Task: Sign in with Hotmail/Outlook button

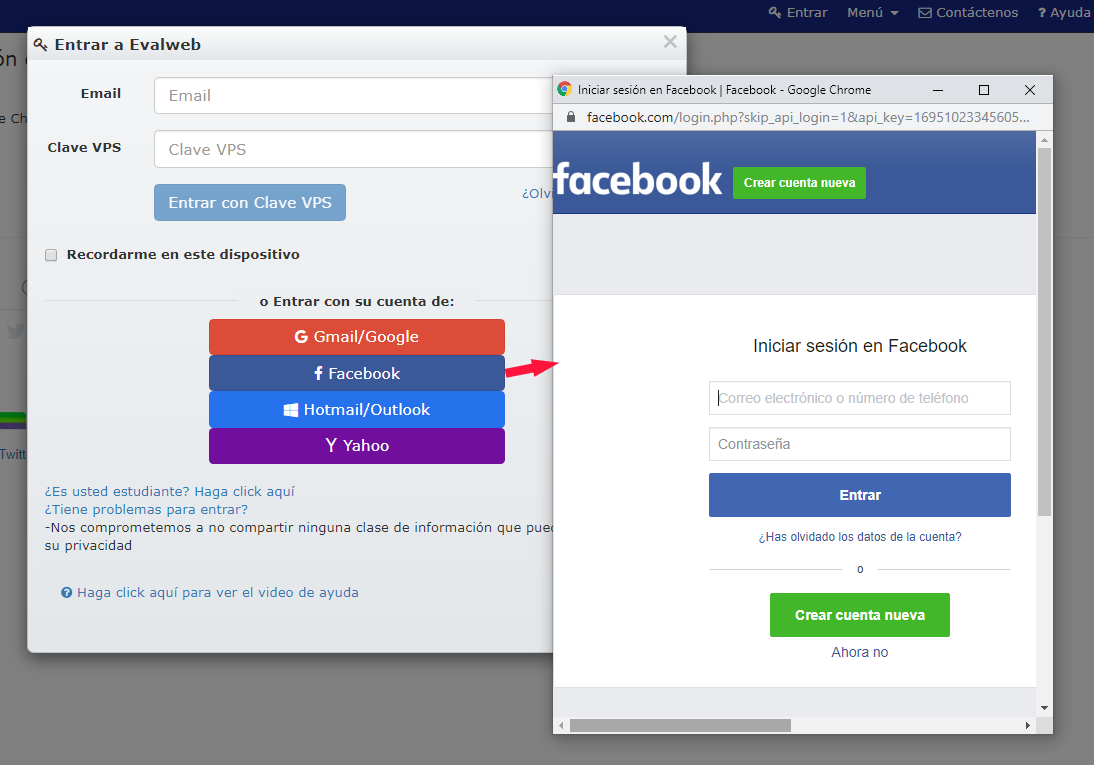Action: coord(357,410)
